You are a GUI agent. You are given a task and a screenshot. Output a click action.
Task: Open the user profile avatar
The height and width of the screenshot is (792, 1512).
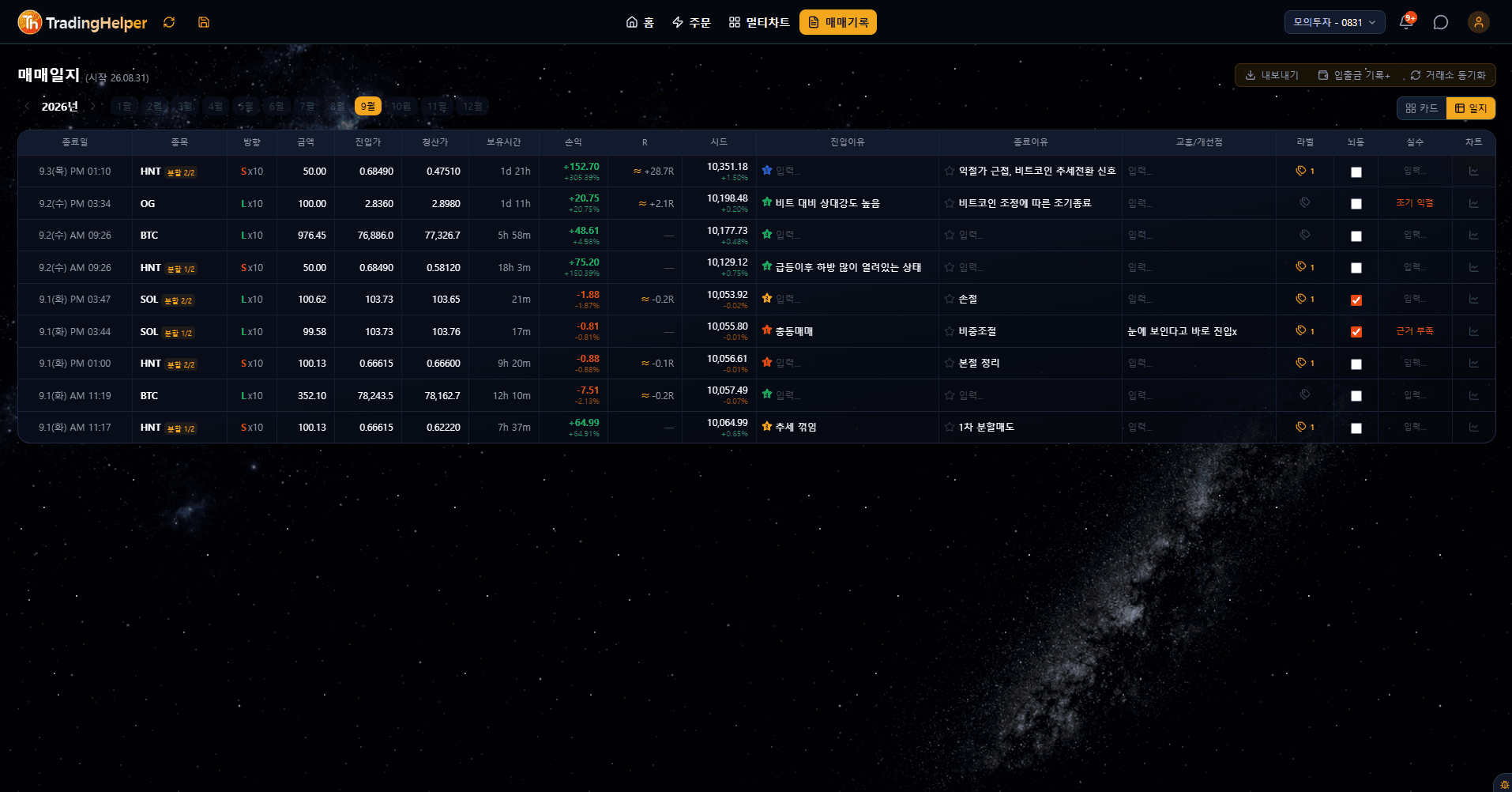tap(1479, 22)
